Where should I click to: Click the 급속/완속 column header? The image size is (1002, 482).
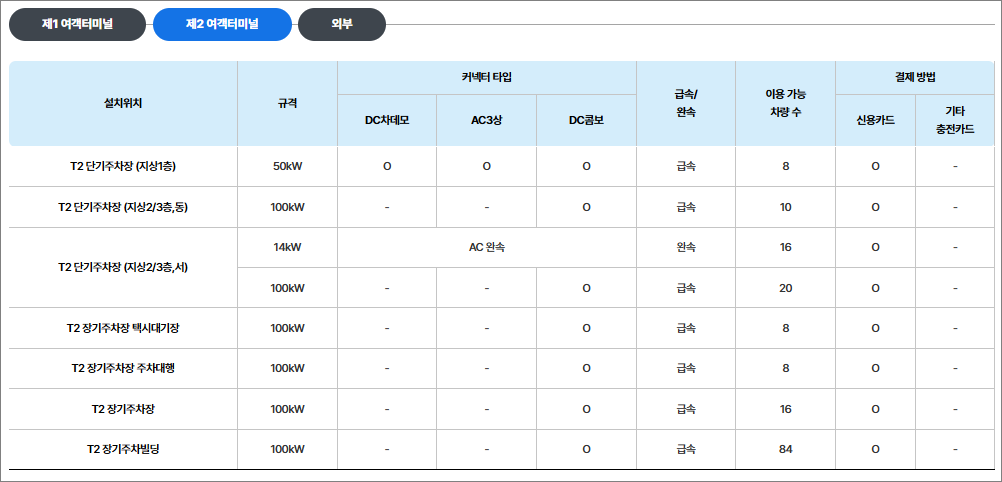click(686, 104)
